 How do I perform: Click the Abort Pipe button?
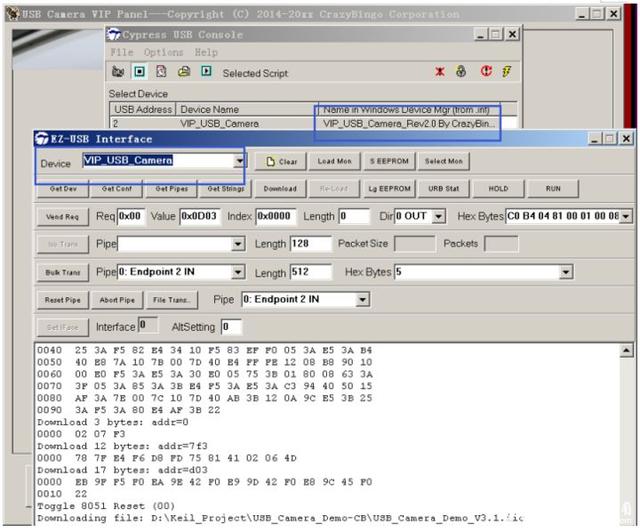point(117,300)
